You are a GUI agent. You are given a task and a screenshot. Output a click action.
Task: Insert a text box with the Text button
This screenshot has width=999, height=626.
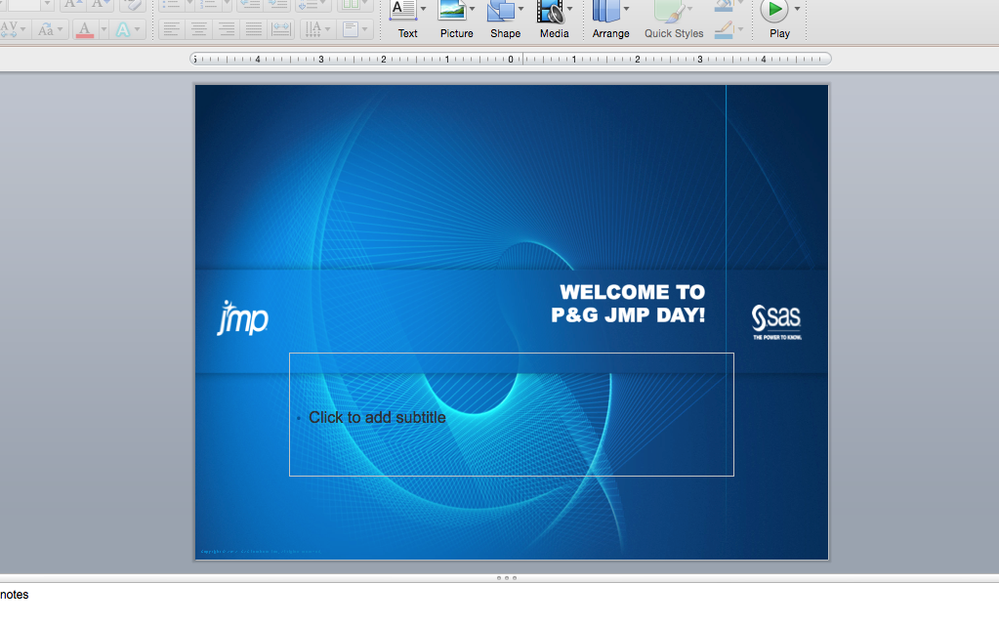[x=403, y=11]
